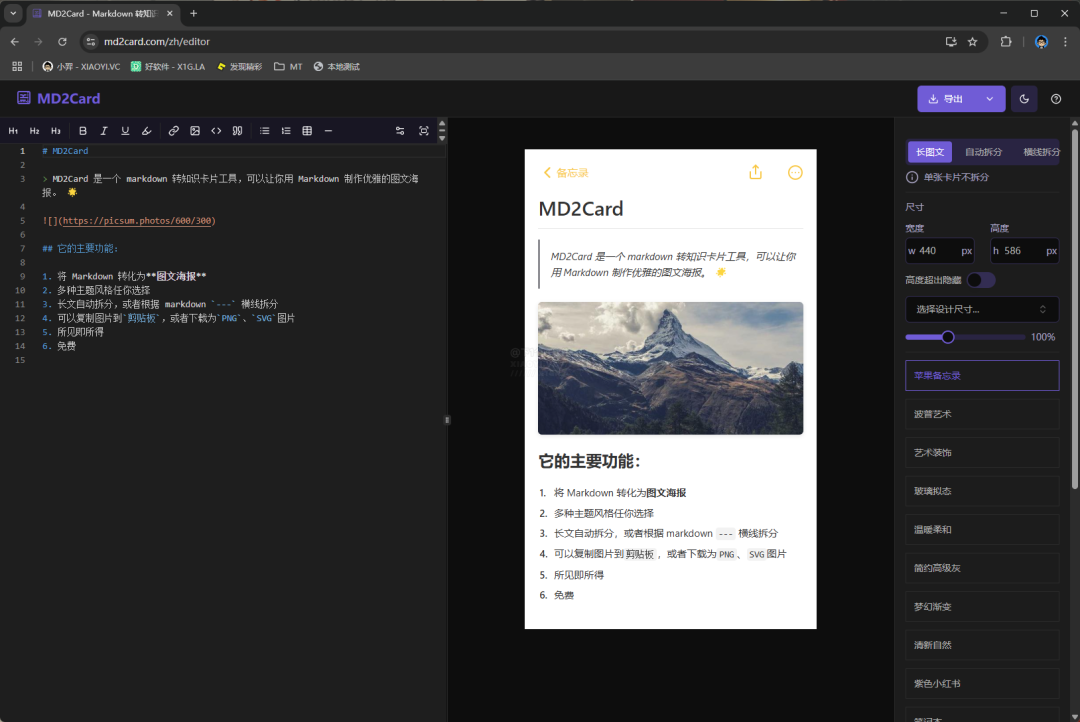Click the italic formatting icon
Image resolution: width=1080 pixels, height=722 pixels.
point(104,131)
